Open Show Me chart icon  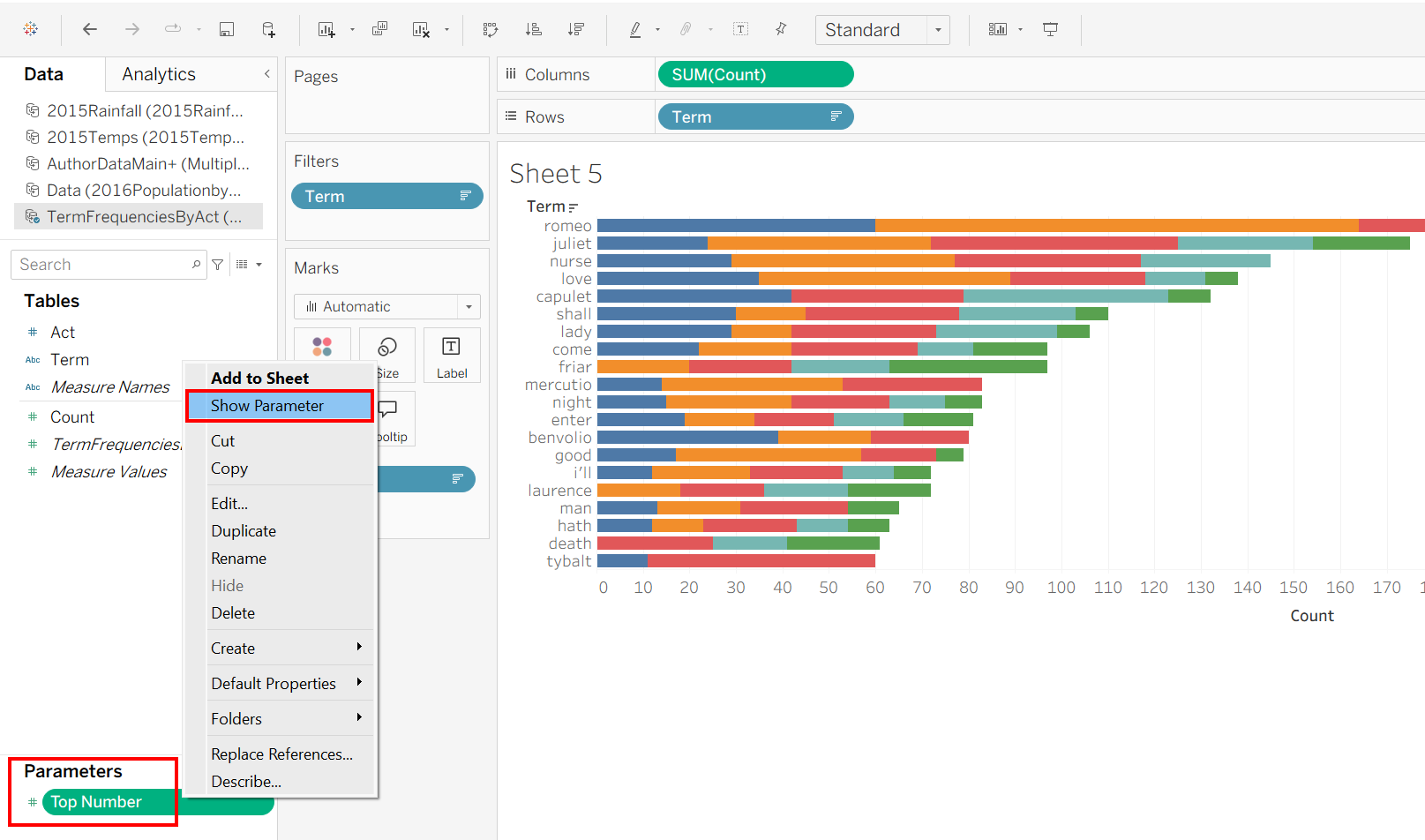pyautogui.click(x=998, y=29)
